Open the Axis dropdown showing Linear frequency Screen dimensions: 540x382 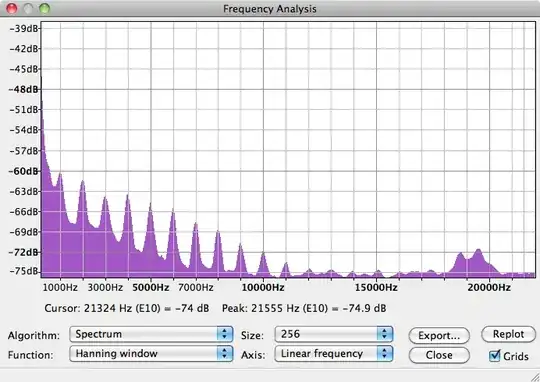pos(334,354)
